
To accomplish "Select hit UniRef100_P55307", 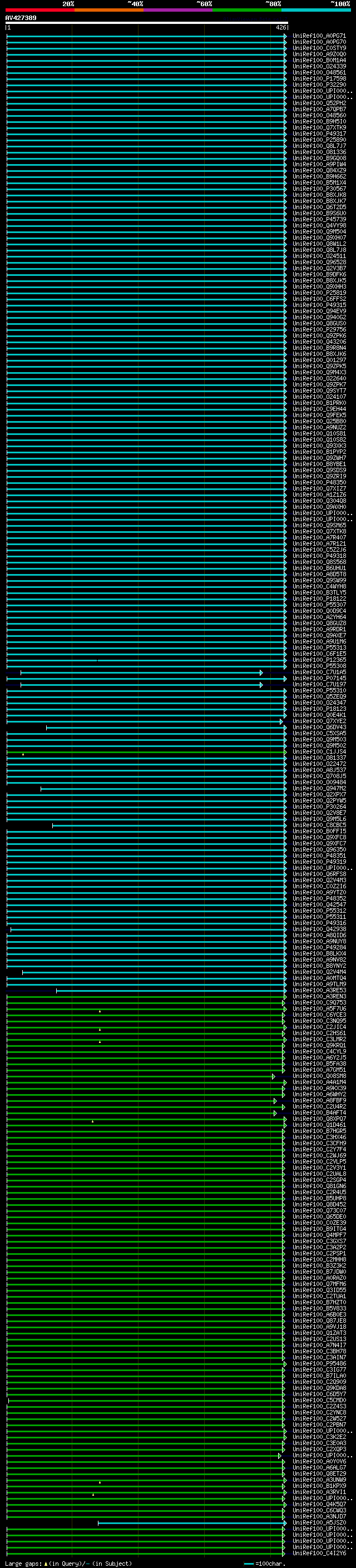I will tap(319, 605).
